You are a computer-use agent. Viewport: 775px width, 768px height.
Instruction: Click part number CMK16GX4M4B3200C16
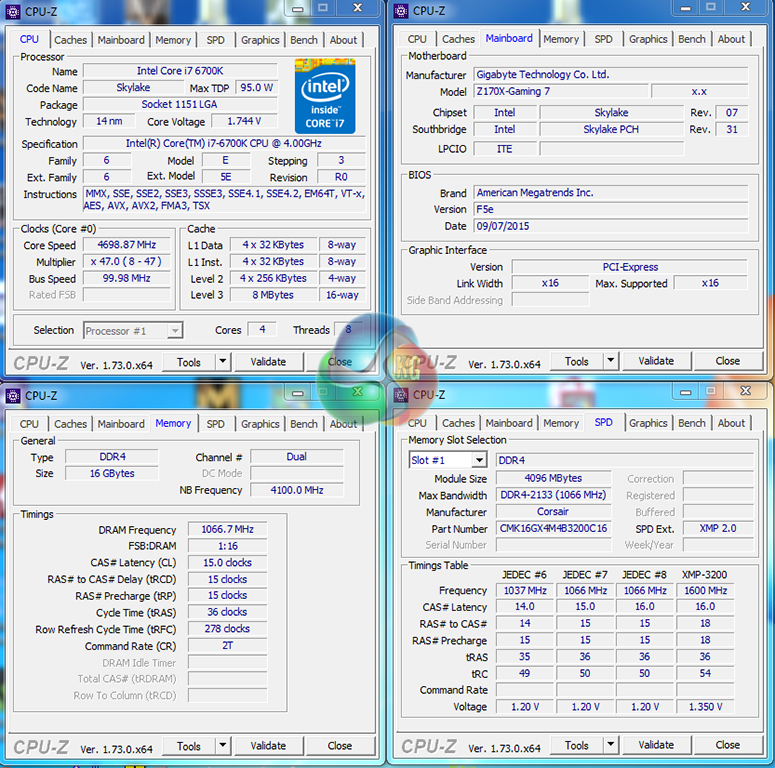tap(553, 528)
